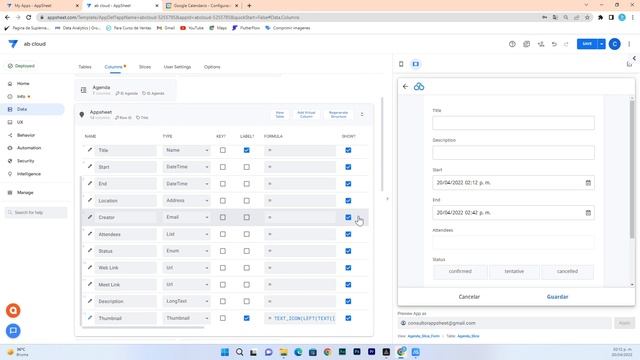The height and width of the screenshot is (360, 640).
Task: Check Label for the Start column
Action: 247,167
